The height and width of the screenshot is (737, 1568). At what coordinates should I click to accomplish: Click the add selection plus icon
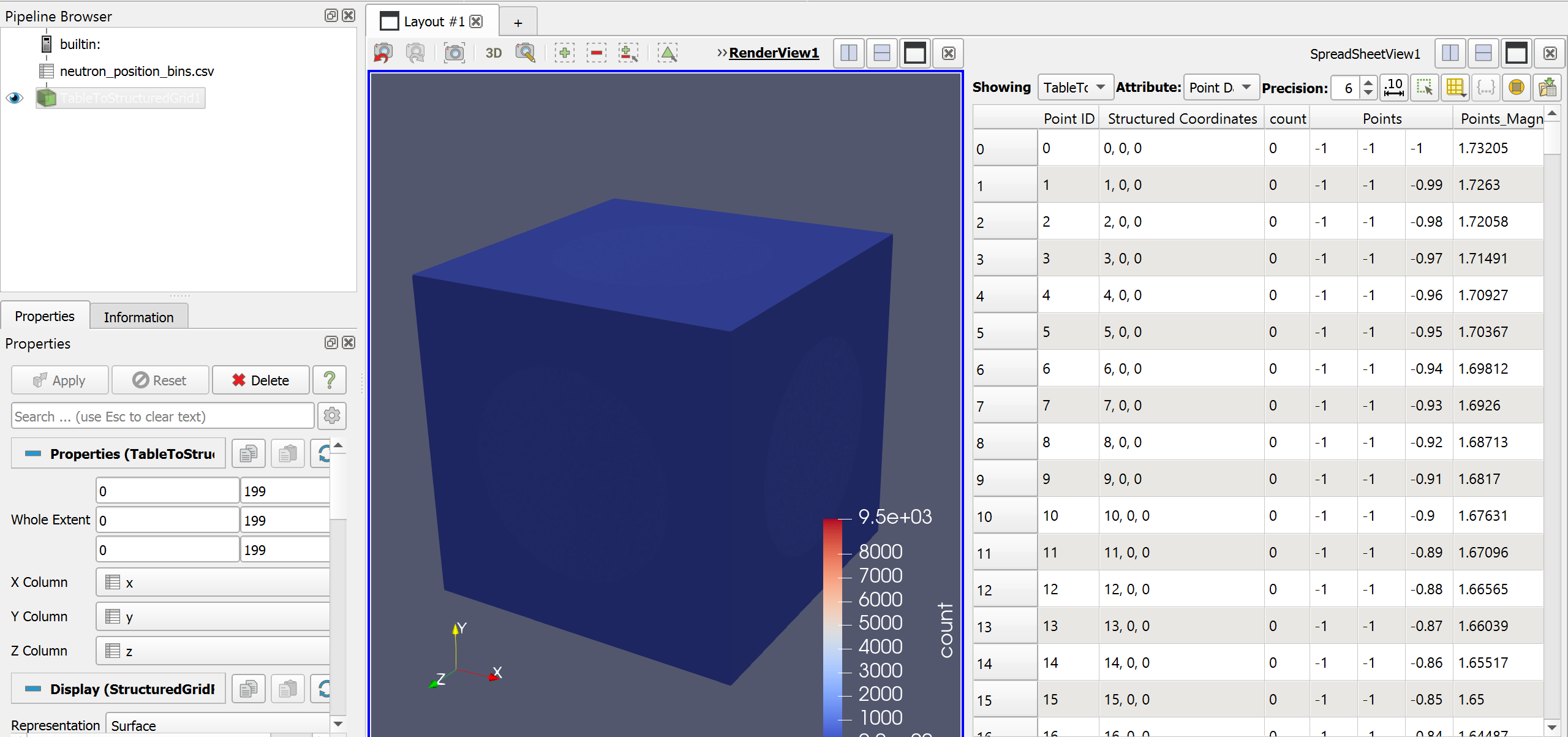564,53
